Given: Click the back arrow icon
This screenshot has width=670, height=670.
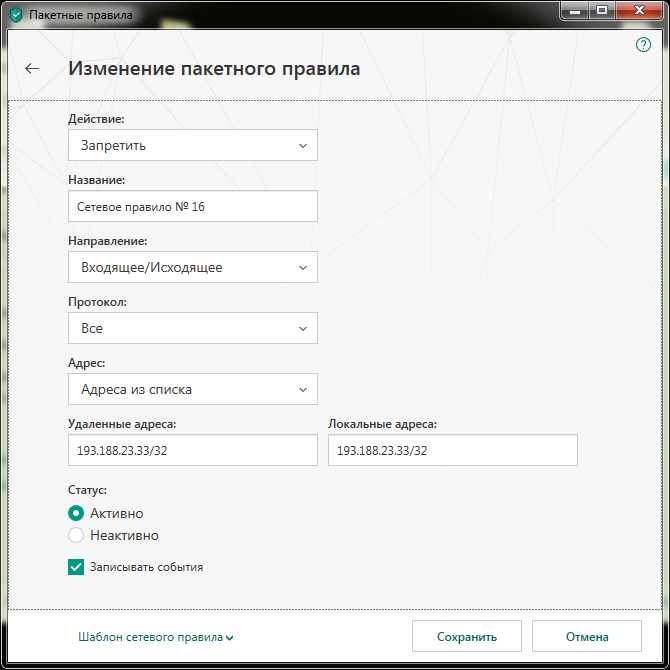Looking at the screenshot, I should (x=32, y=68).
